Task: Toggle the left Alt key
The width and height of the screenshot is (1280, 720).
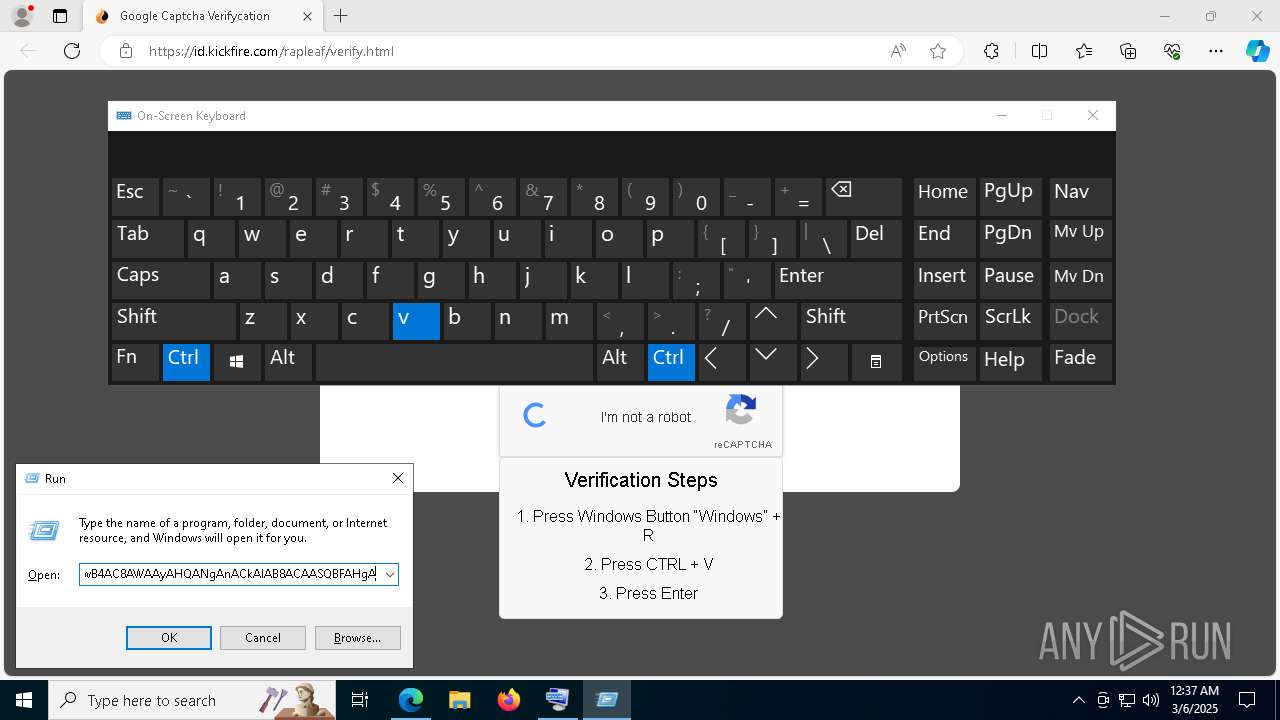Action: tap(288, 362)
